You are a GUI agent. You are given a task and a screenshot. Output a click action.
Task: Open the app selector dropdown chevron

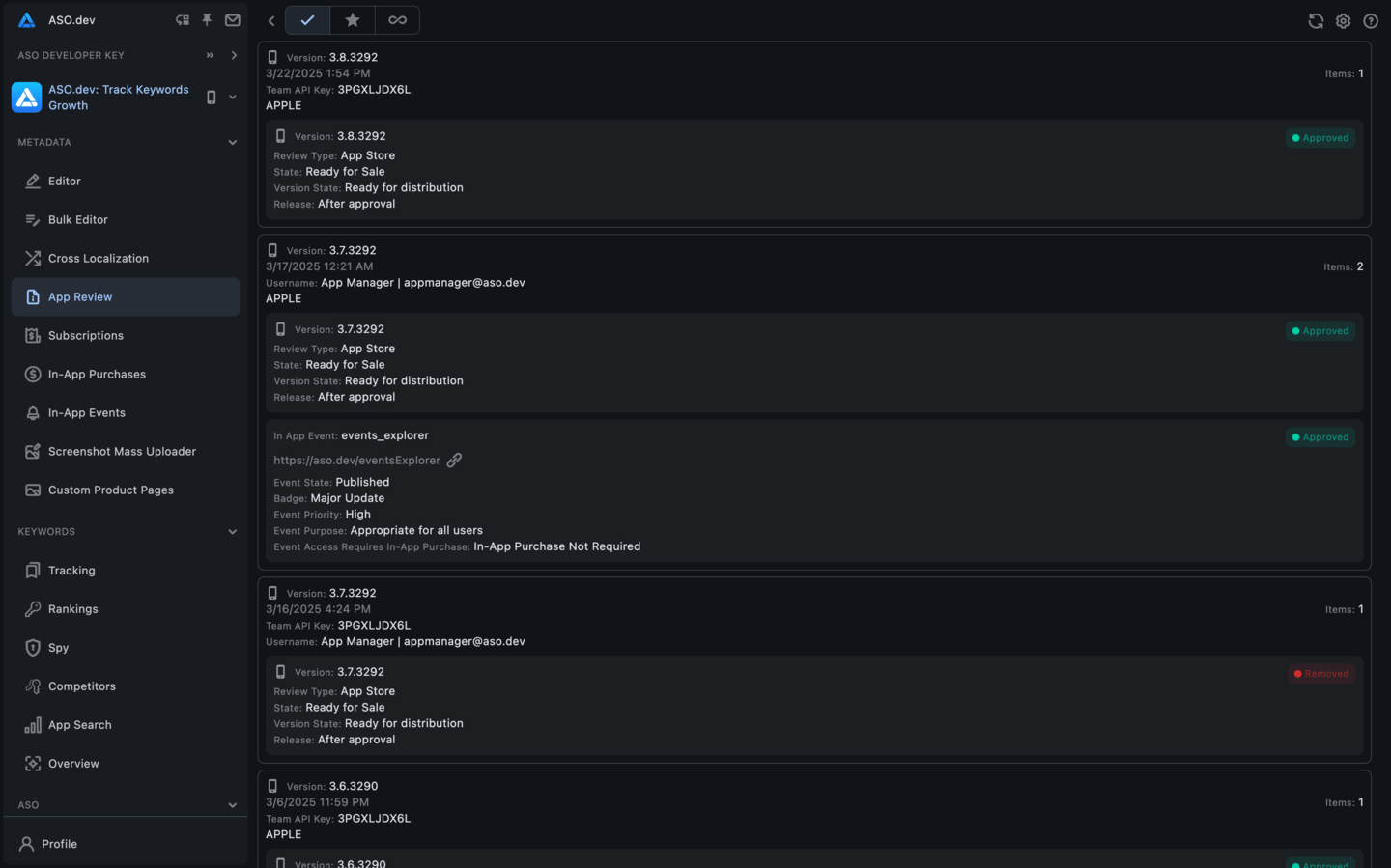pos(233,97)
